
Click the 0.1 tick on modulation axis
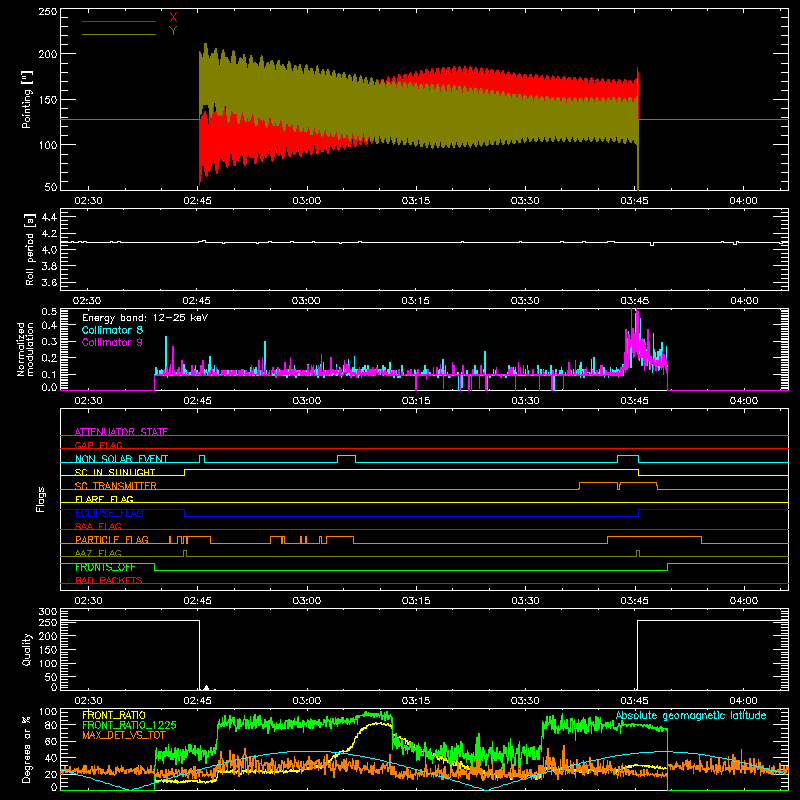49,374
